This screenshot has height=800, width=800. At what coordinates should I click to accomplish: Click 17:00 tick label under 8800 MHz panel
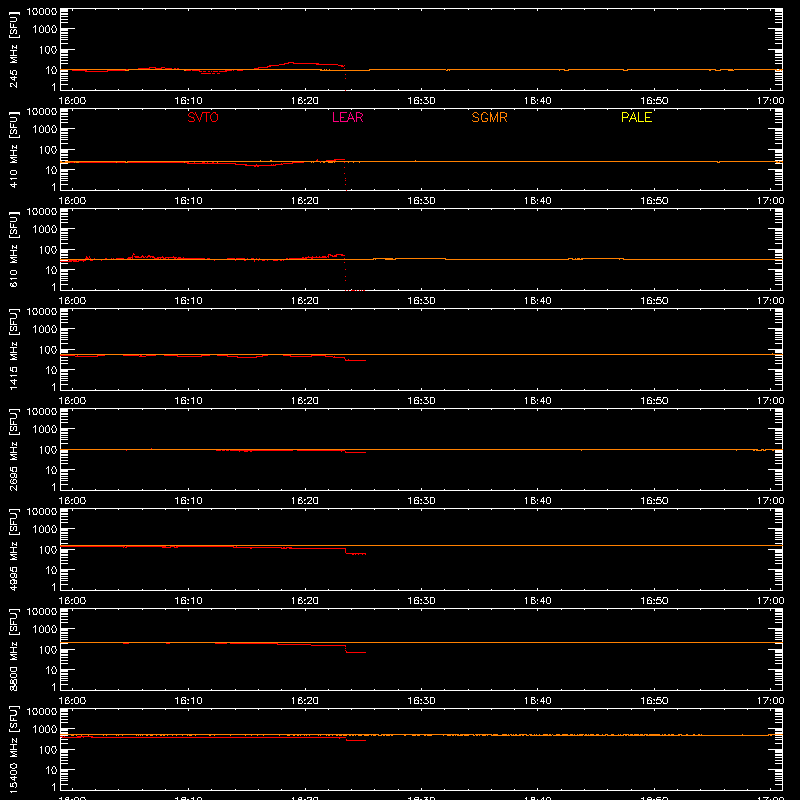pos(770,701)
